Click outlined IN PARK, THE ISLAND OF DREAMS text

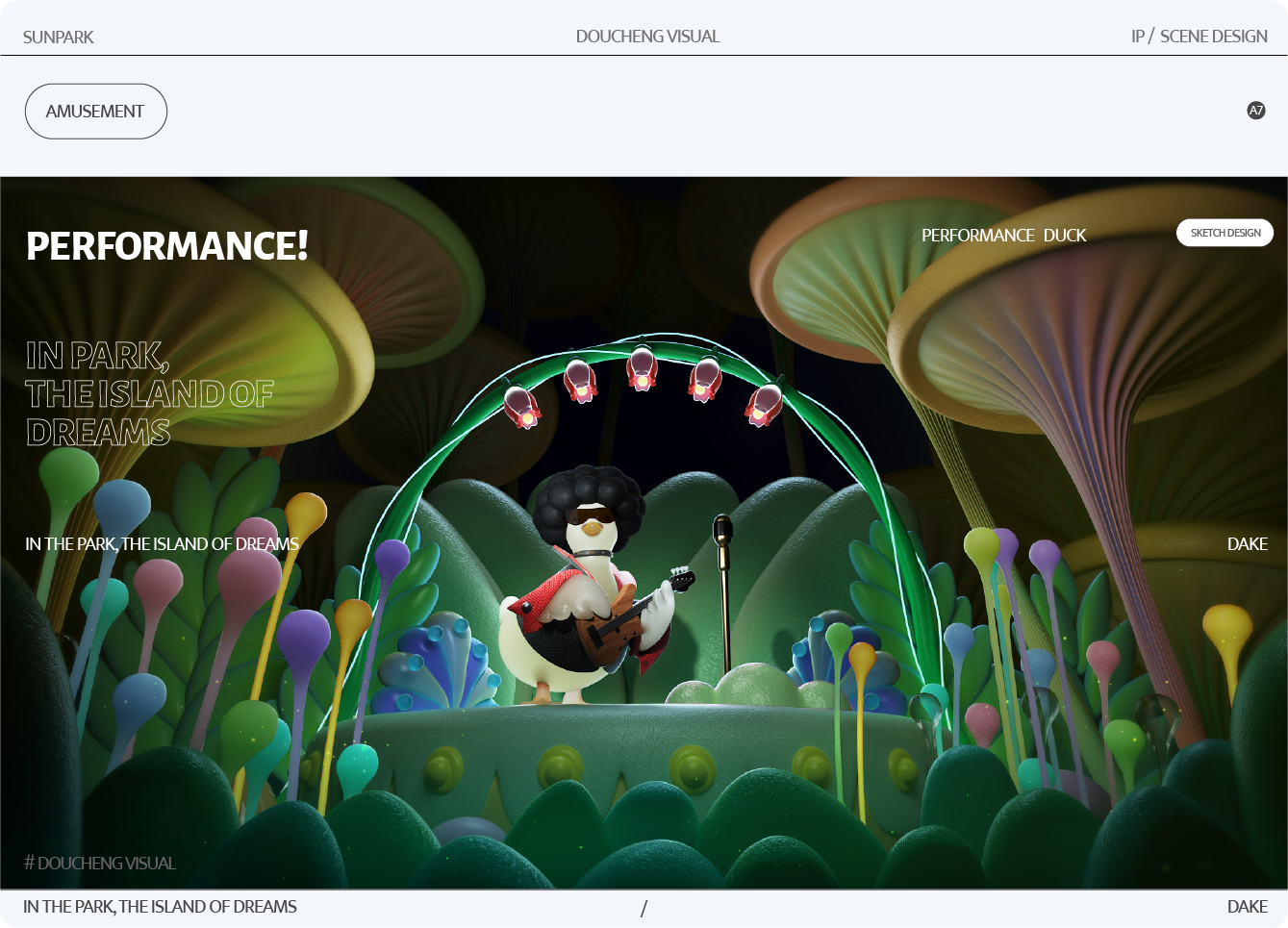(150, 393)
